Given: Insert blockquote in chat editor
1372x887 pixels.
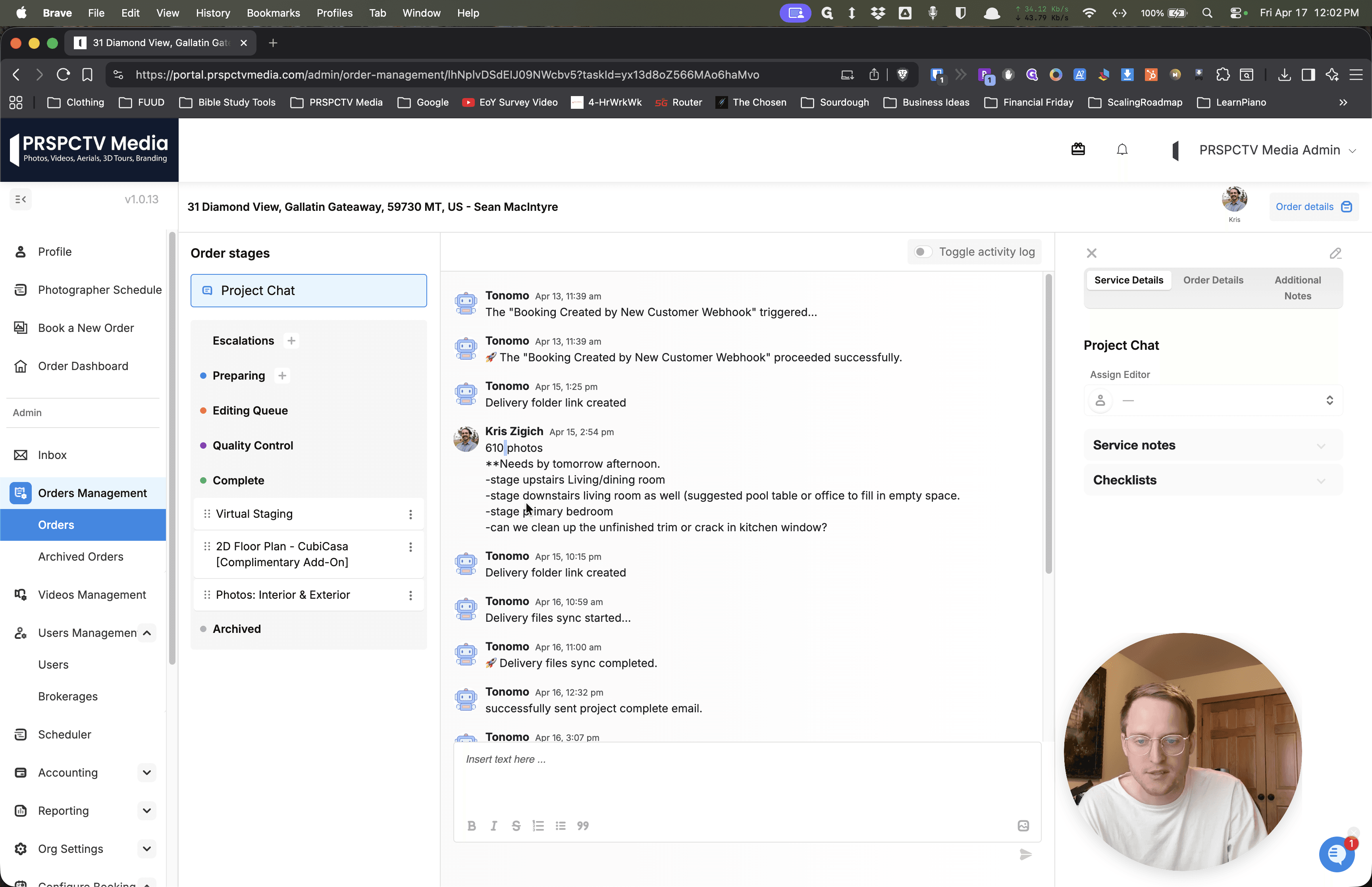Looking at the screenshot, I should click(583, 825).
